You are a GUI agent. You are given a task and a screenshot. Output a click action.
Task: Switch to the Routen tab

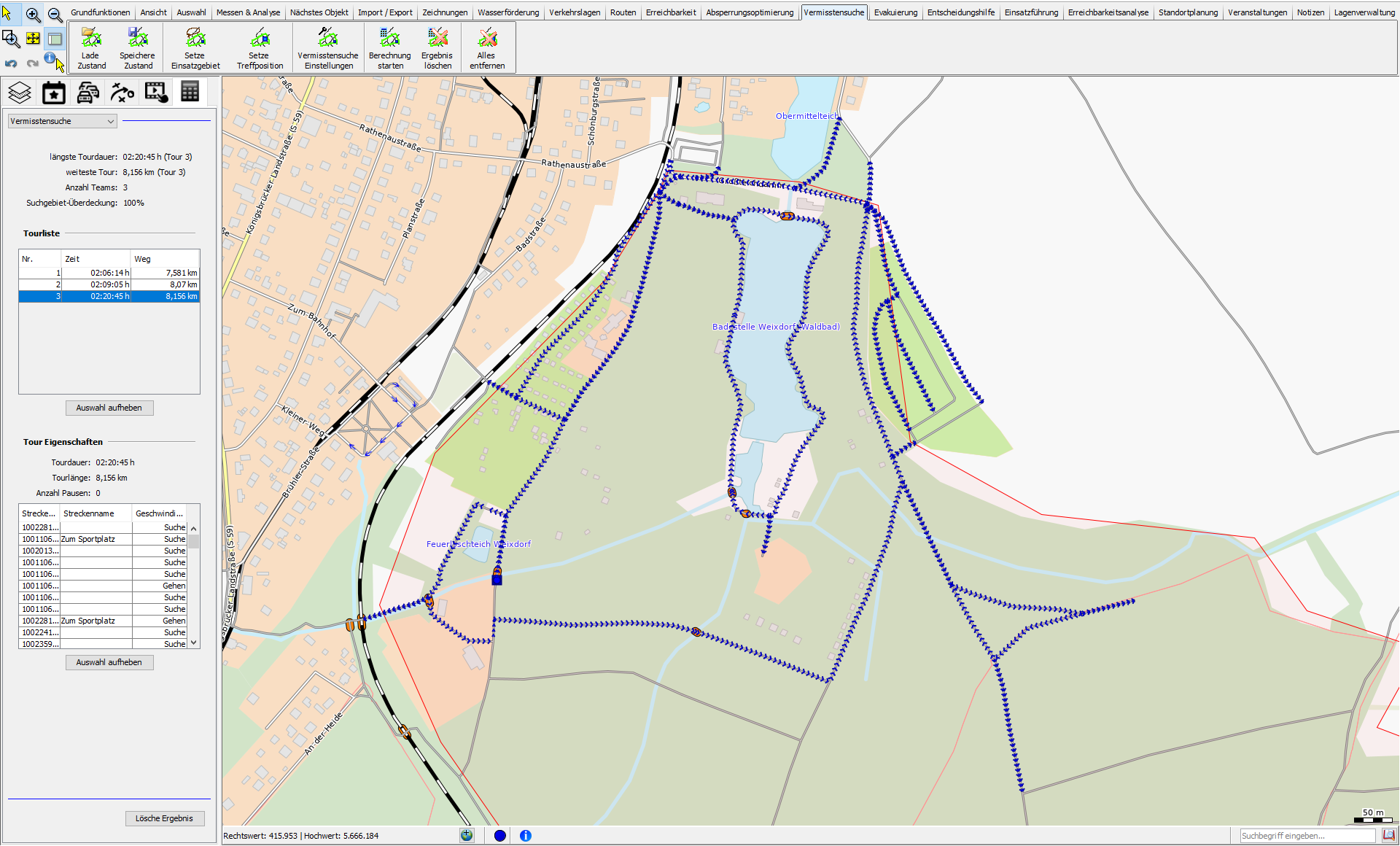tap(622, 12)
